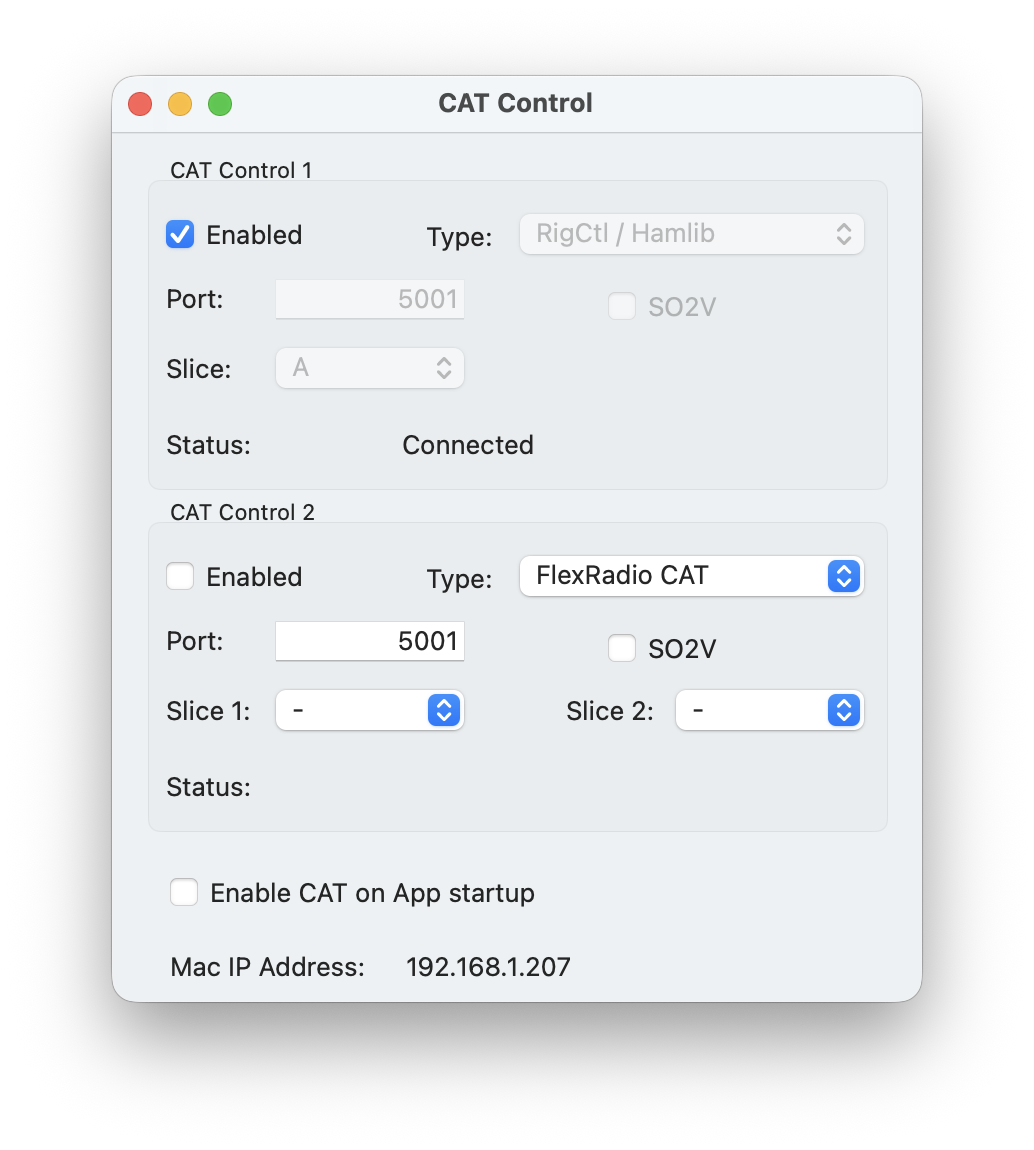Minimize the CAT Control window
The width and height of the screenshot is (1034, 1150).
(180, 104)
